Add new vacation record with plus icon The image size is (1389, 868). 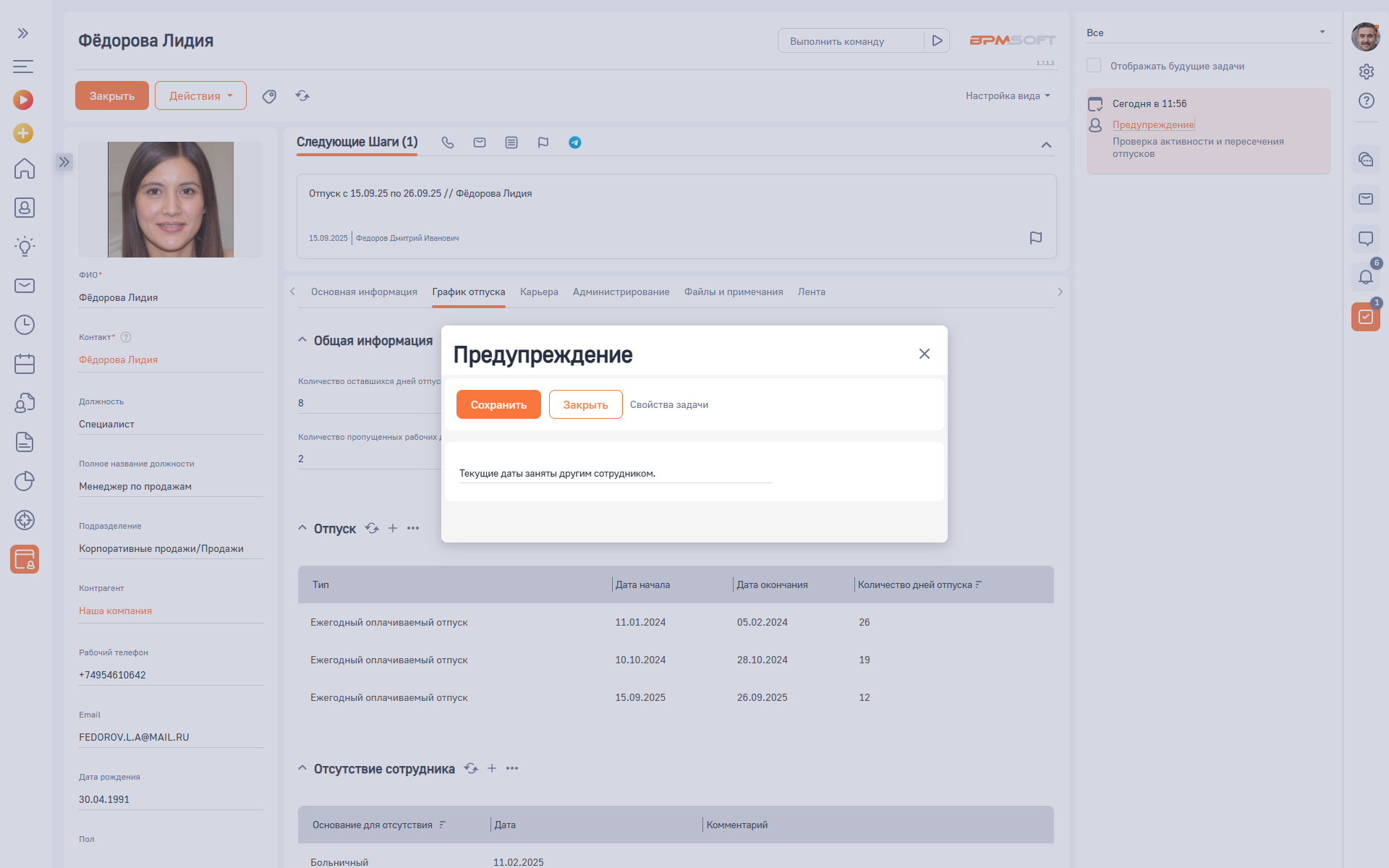tap(393, 528)
